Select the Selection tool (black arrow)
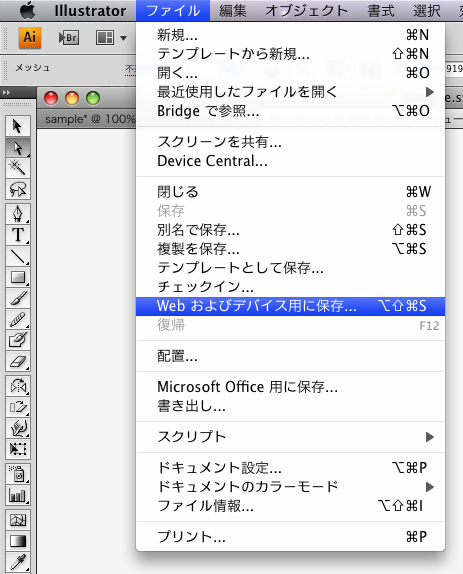Image resolution: width=463 pixels, height=574 pixels. click(x=18, y=126)
